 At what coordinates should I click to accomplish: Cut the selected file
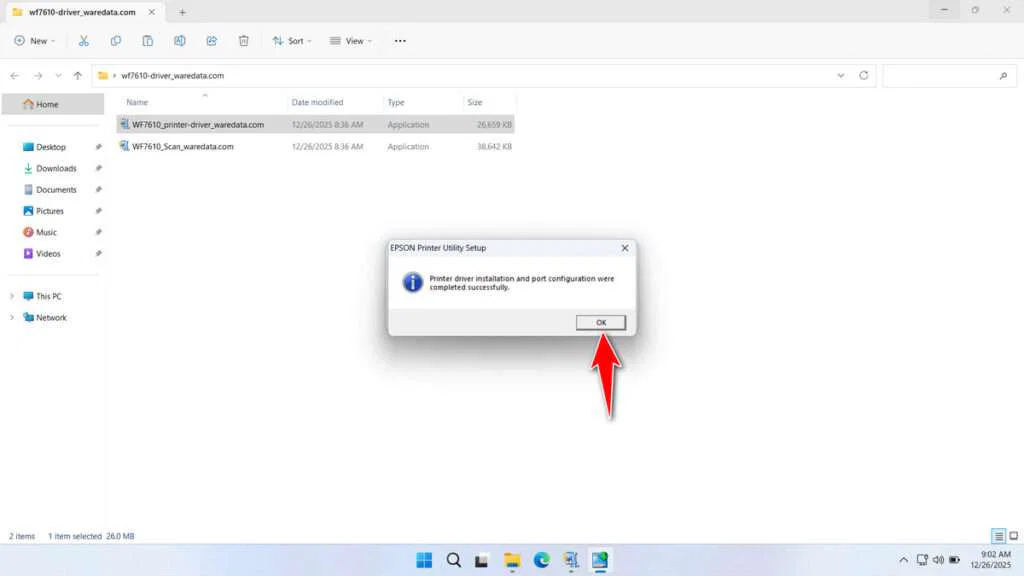point(84,40)
